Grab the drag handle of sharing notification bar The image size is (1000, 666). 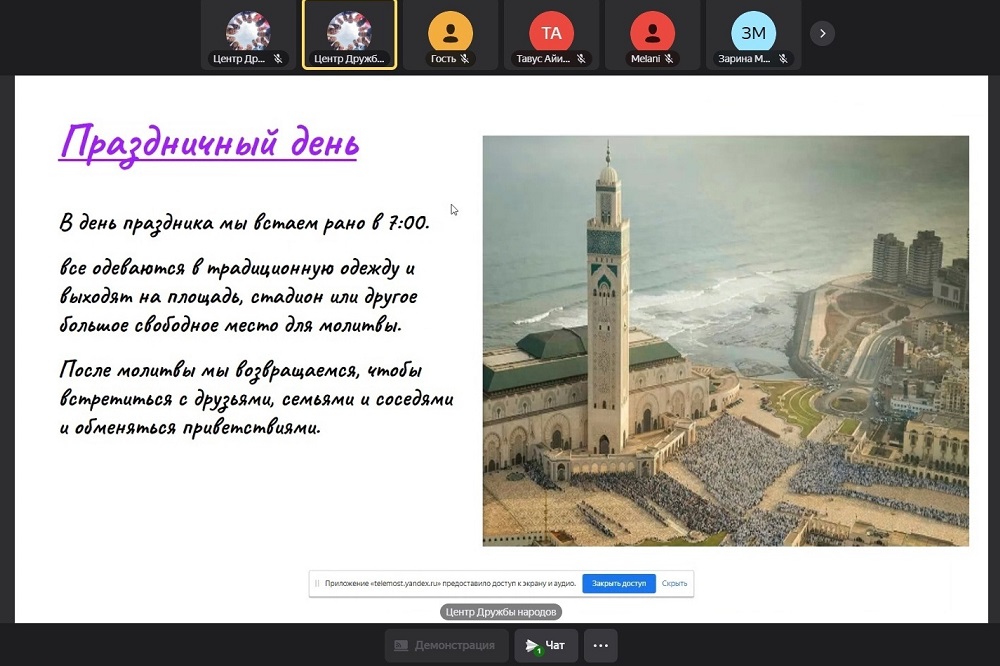pyautogui.click(x=317, y=583)
